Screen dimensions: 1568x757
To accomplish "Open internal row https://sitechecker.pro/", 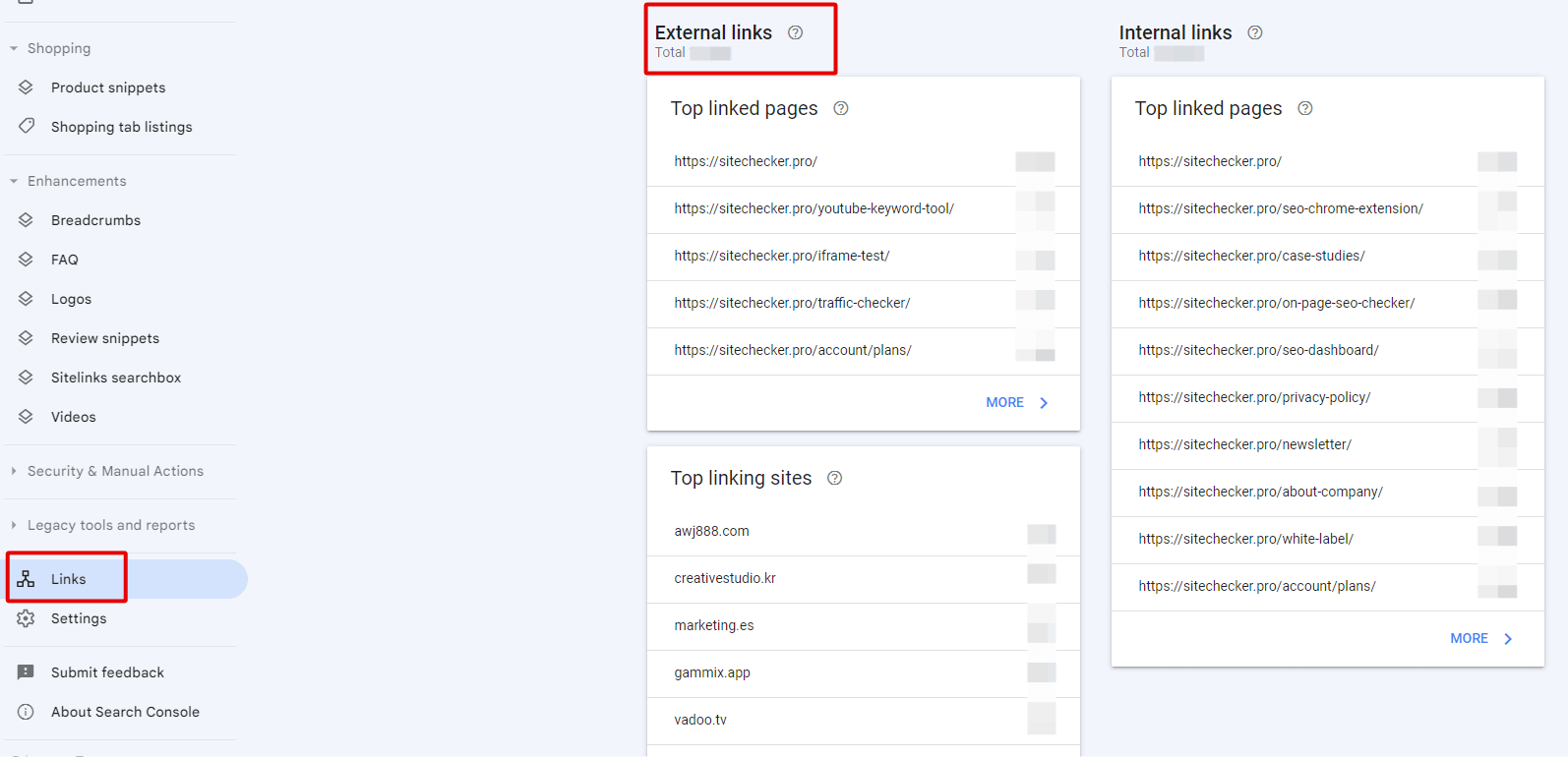I will tap(1328, 162).
